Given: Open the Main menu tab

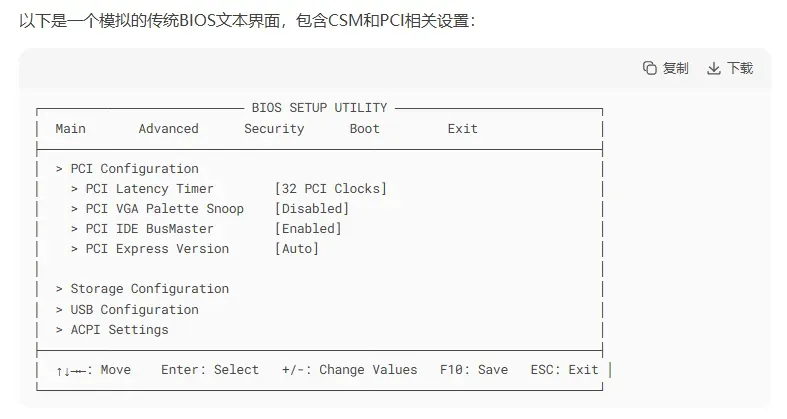Looking at the screenshot, I should coord(70,129).
